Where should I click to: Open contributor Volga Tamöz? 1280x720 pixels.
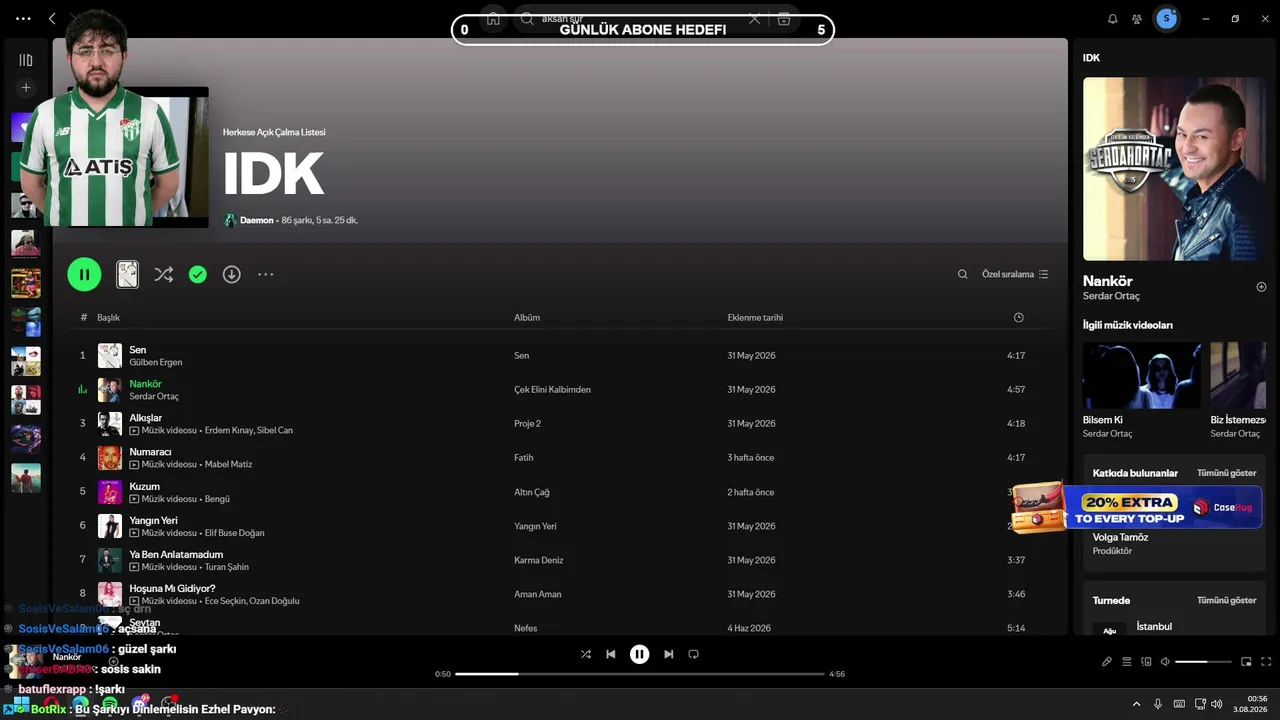point(1121,537)
